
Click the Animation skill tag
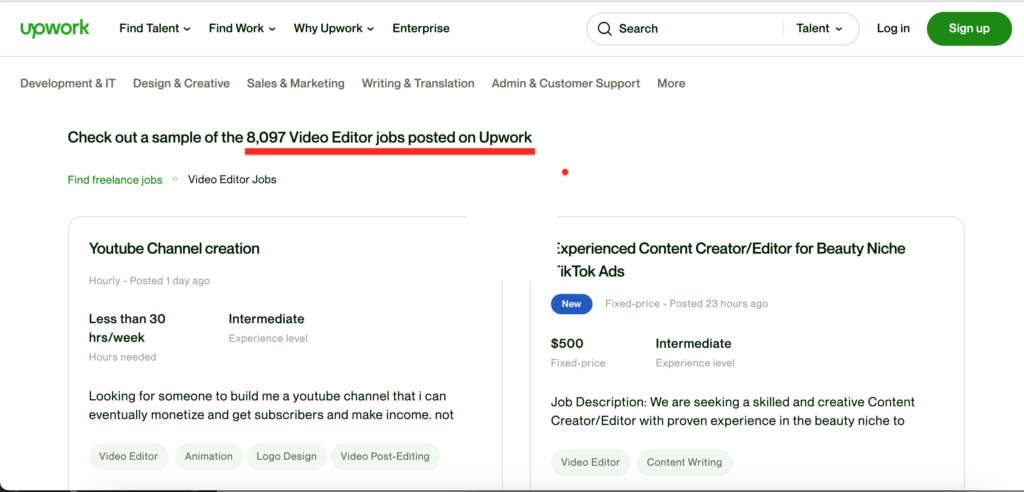pos(208,457)
